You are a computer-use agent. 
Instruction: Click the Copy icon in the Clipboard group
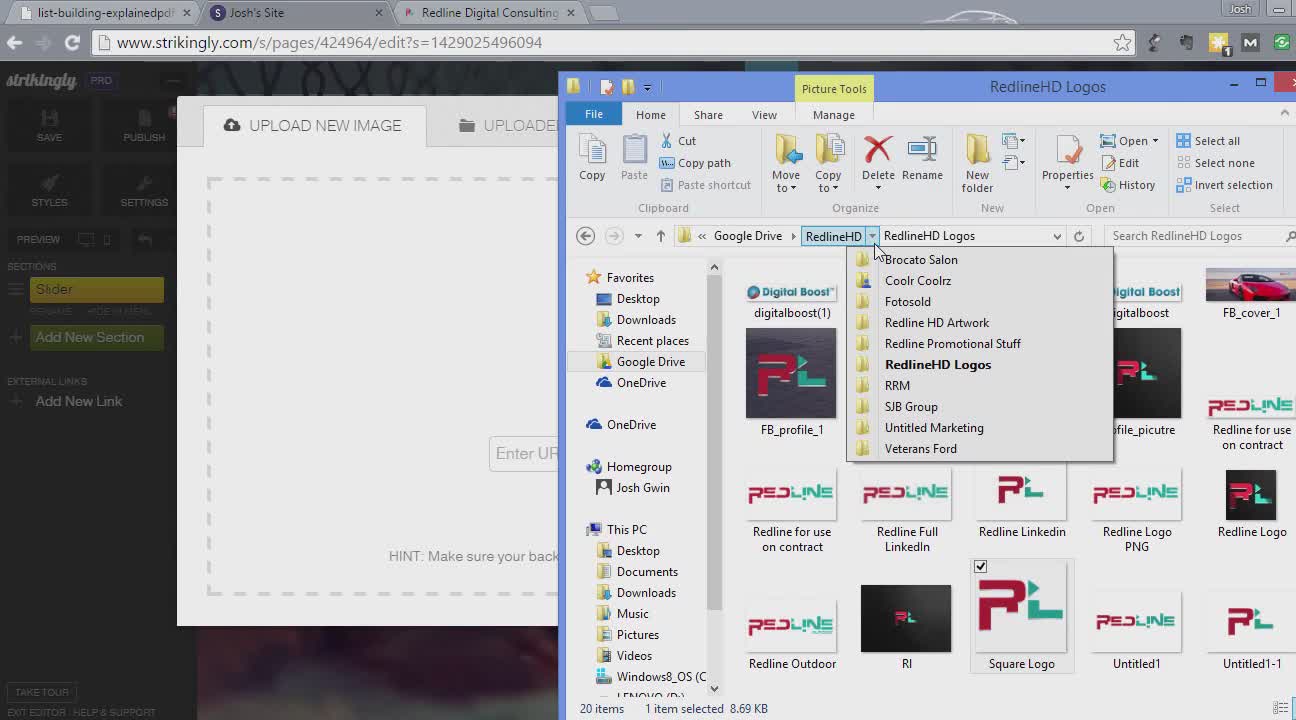click(x=592, y=159)
